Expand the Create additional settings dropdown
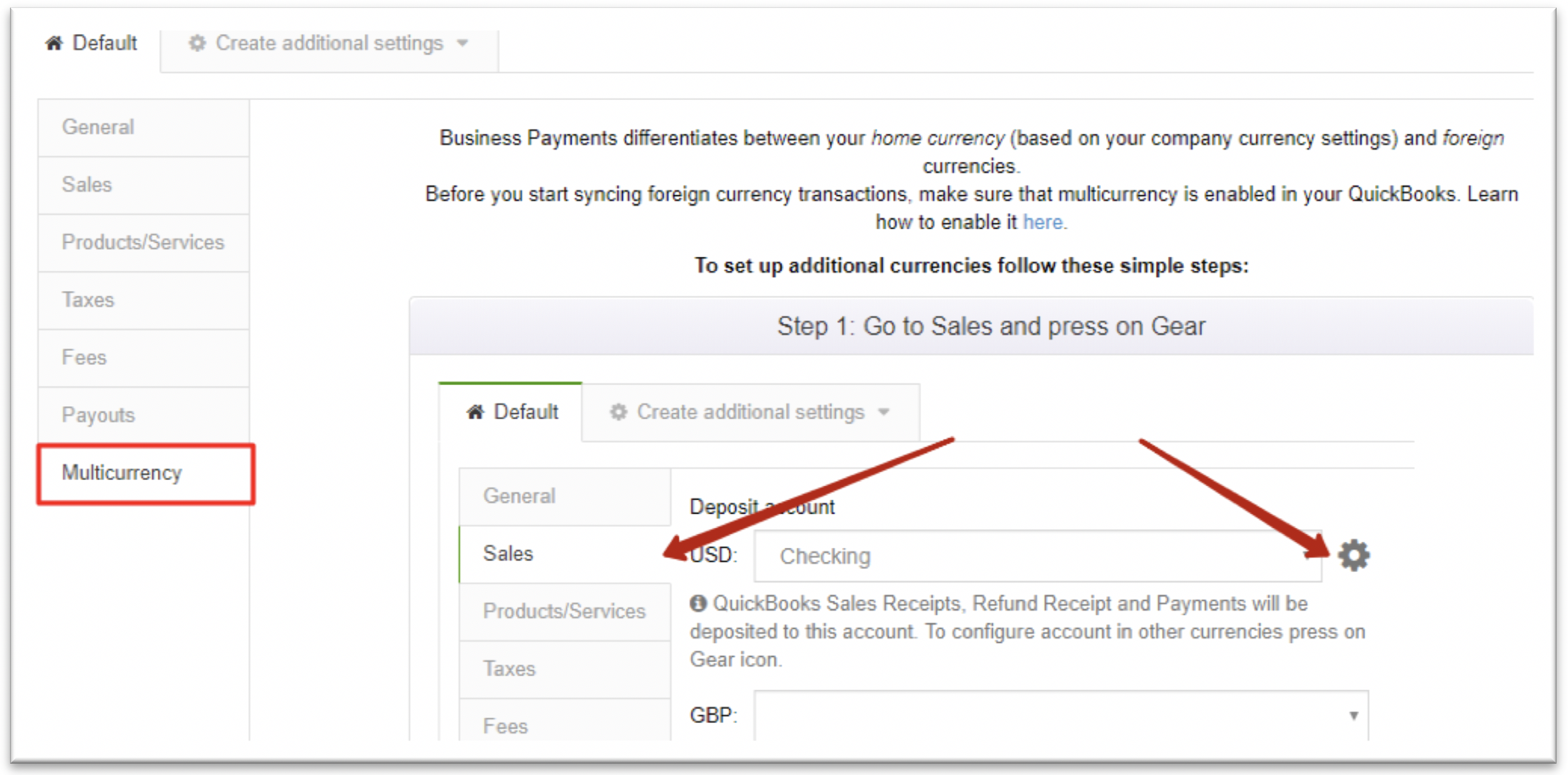Image resolution: width=1568 pixels, height=775 pixels. click(x=329, y=43)
